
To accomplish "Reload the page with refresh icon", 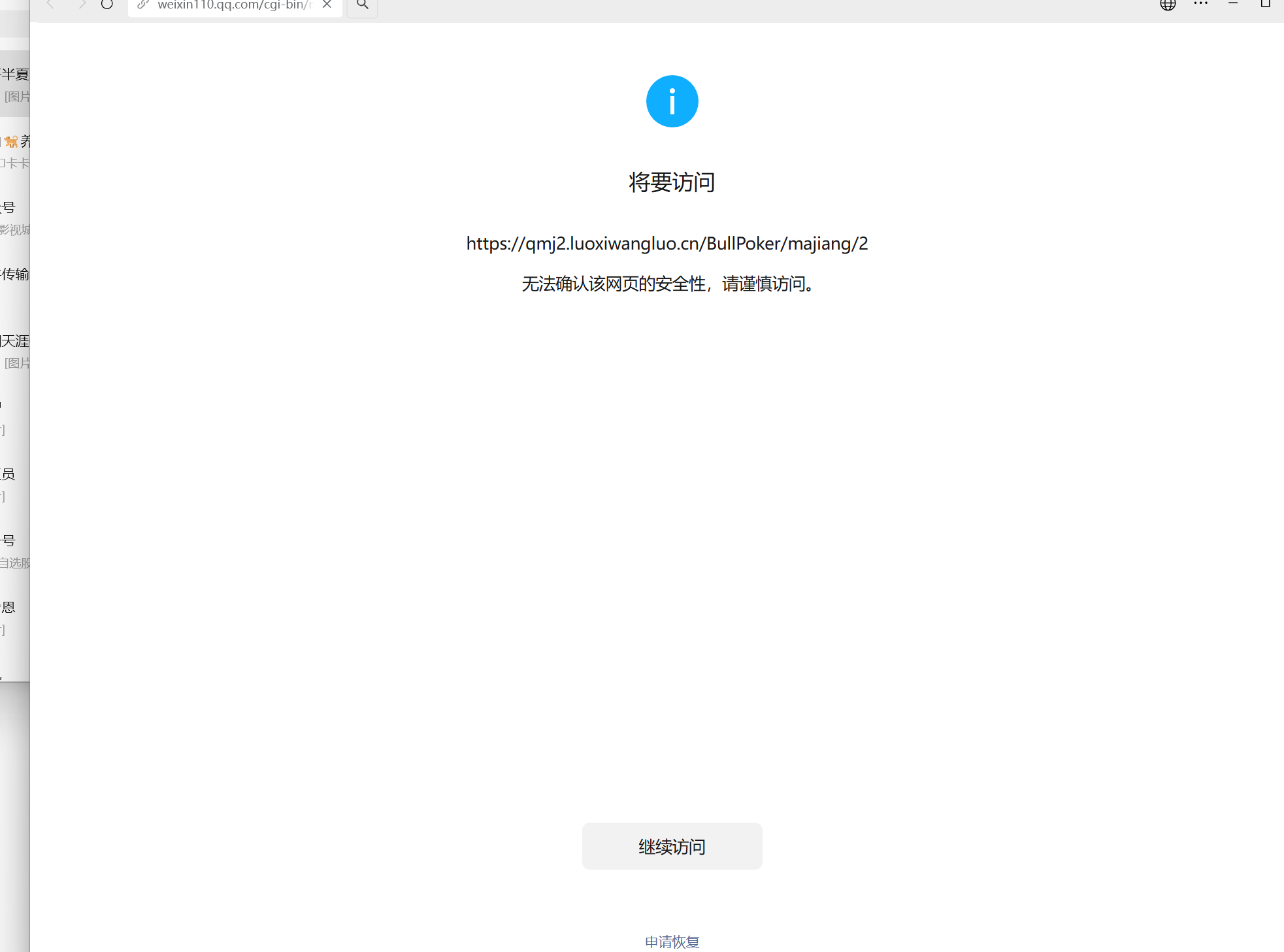I will click(x=107, y=5).
